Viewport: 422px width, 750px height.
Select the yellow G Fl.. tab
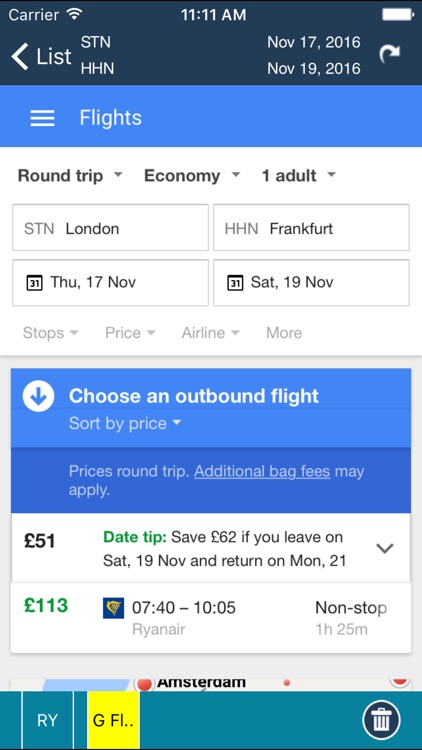point(113,720)
